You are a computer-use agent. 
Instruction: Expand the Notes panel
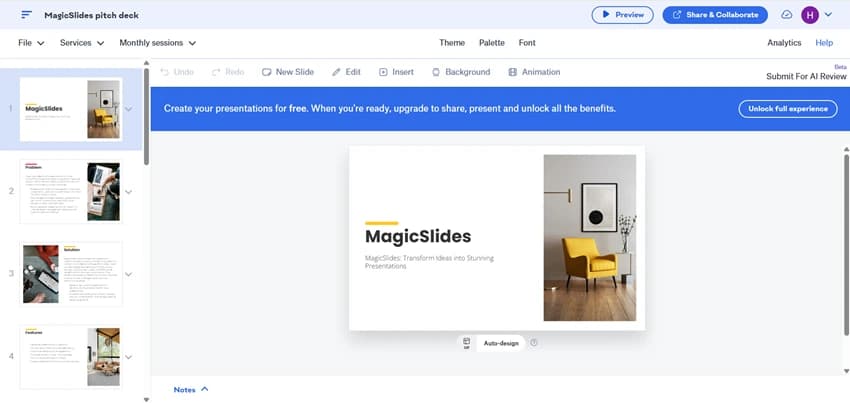[191, 389]
